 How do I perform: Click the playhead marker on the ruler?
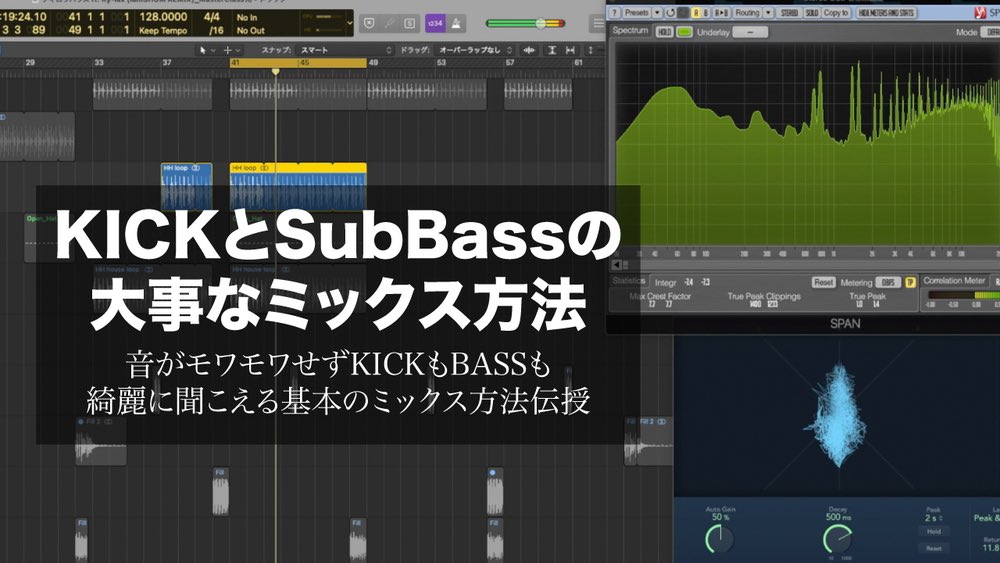[276, 71]
